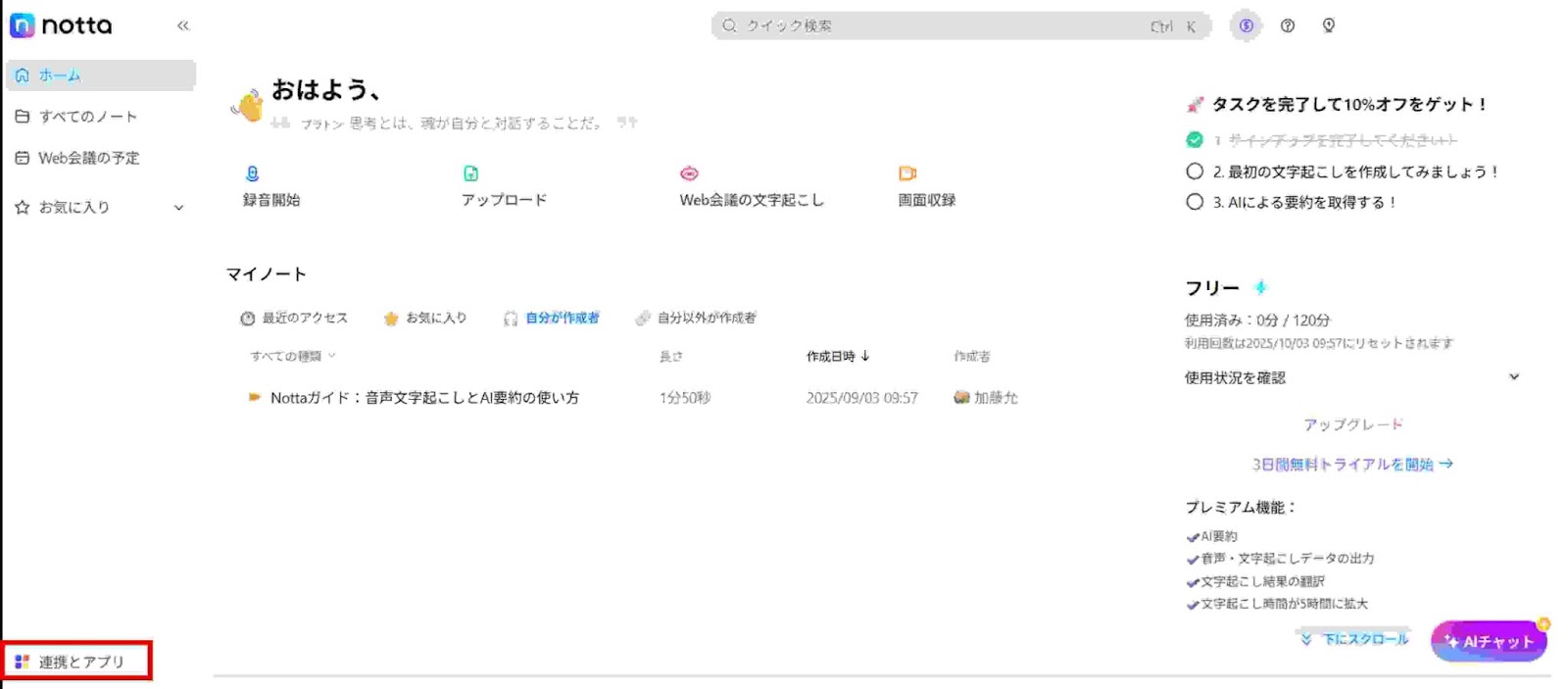Start recording with 録音開始 microphone icon
The image size is (1568, 689).
(x=252, y=173)
